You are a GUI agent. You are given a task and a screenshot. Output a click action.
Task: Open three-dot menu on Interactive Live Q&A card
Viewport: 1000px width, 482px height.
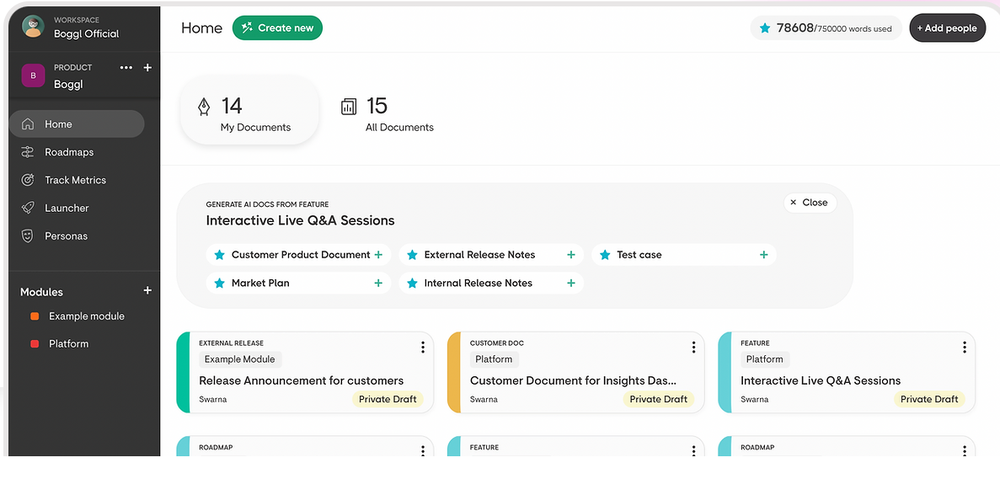(x=964, y=347)
